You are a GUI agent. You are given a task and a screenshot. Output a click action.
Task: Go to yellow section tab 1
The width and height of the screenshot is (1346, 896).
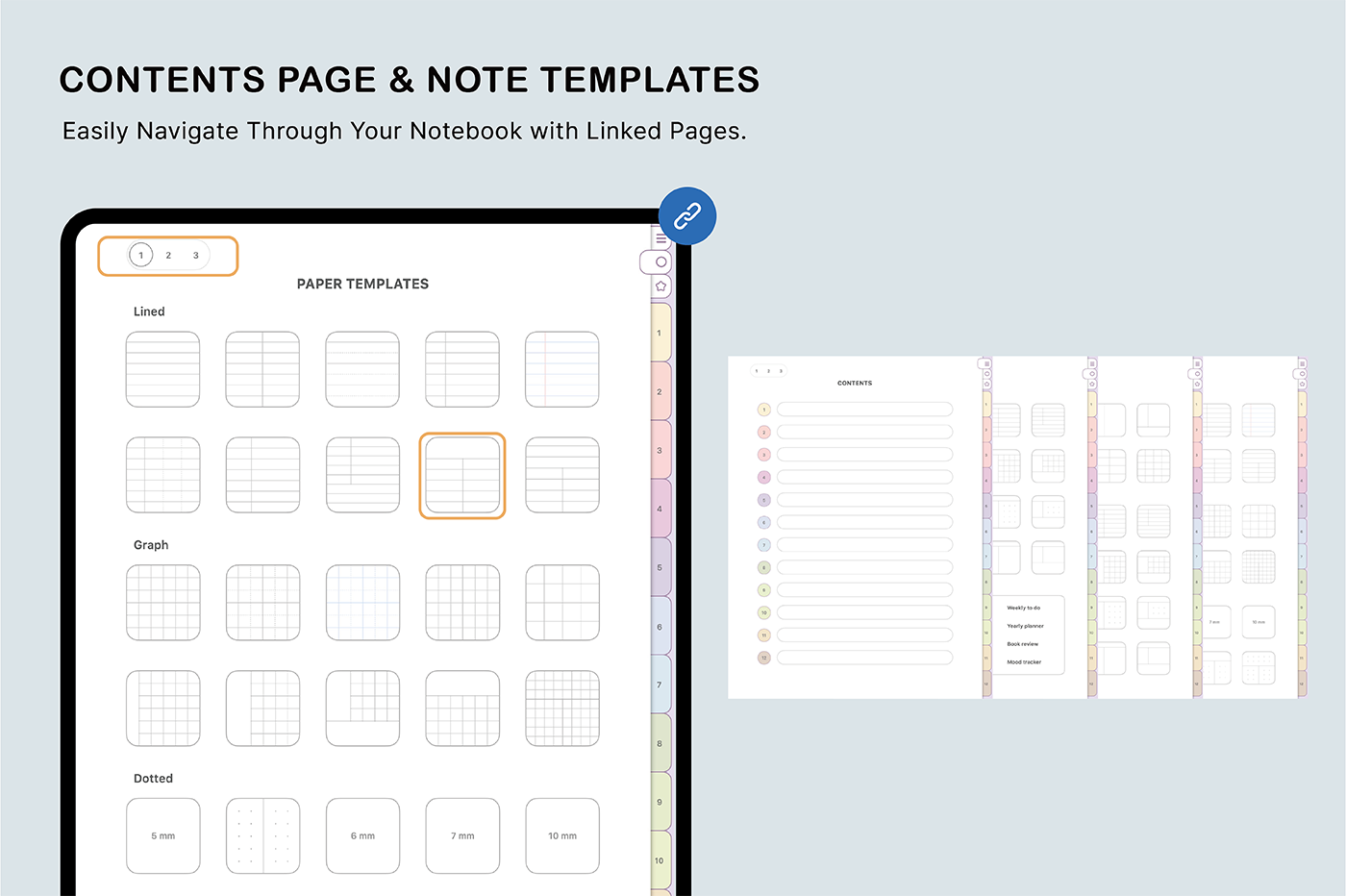tap(660, 333)
